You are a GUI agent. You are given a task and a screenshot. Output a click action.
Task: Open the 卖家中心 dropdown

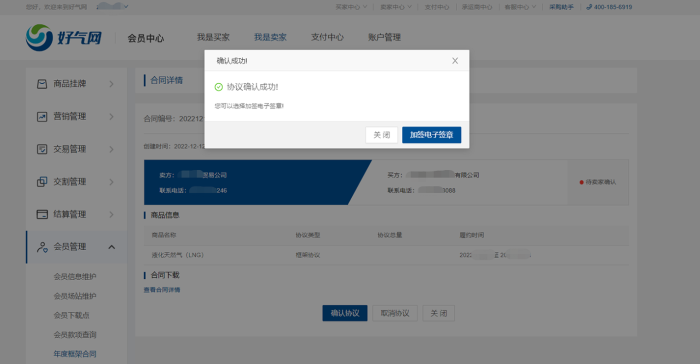pyautogui.click(x=396, y=7)
